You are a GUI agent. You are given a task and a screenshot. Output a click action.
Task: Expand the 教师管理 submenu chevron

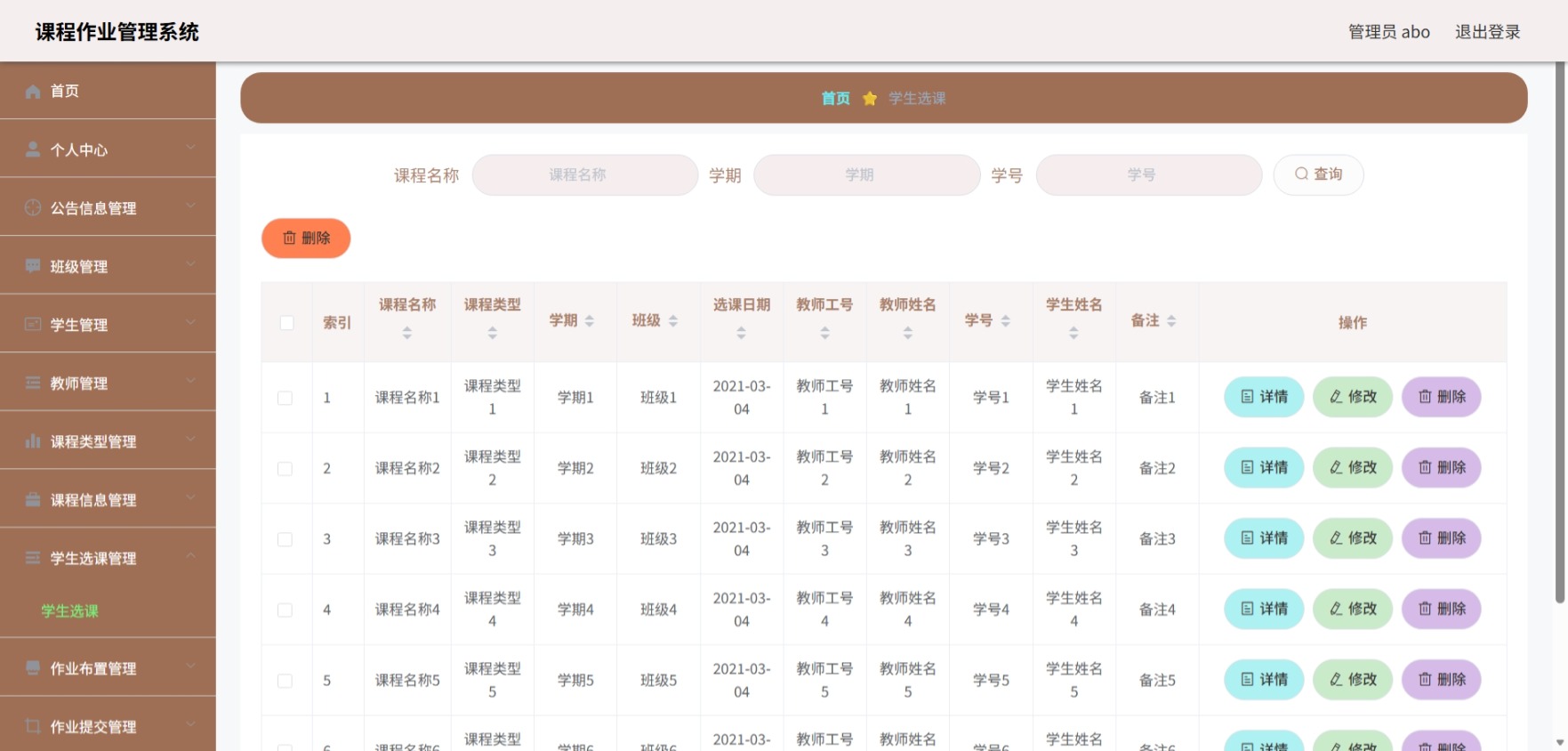(x=190, y=380)
